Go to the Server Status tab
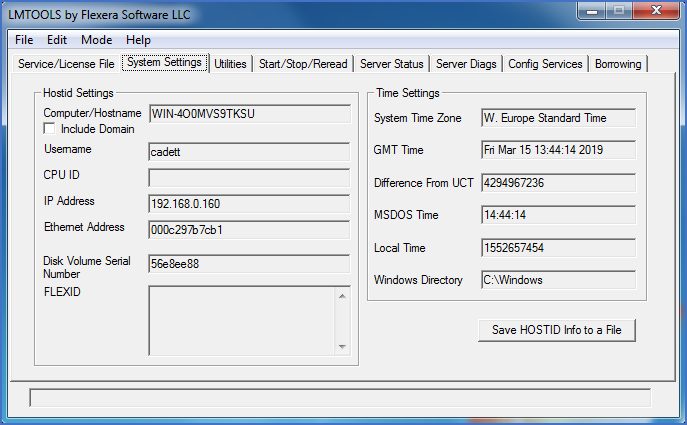 (x=392, y=64)
